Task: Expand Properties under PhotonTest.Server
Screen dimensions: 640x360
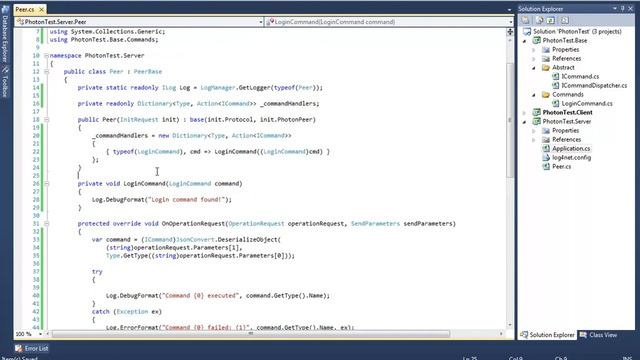Action: pos(534,131)
